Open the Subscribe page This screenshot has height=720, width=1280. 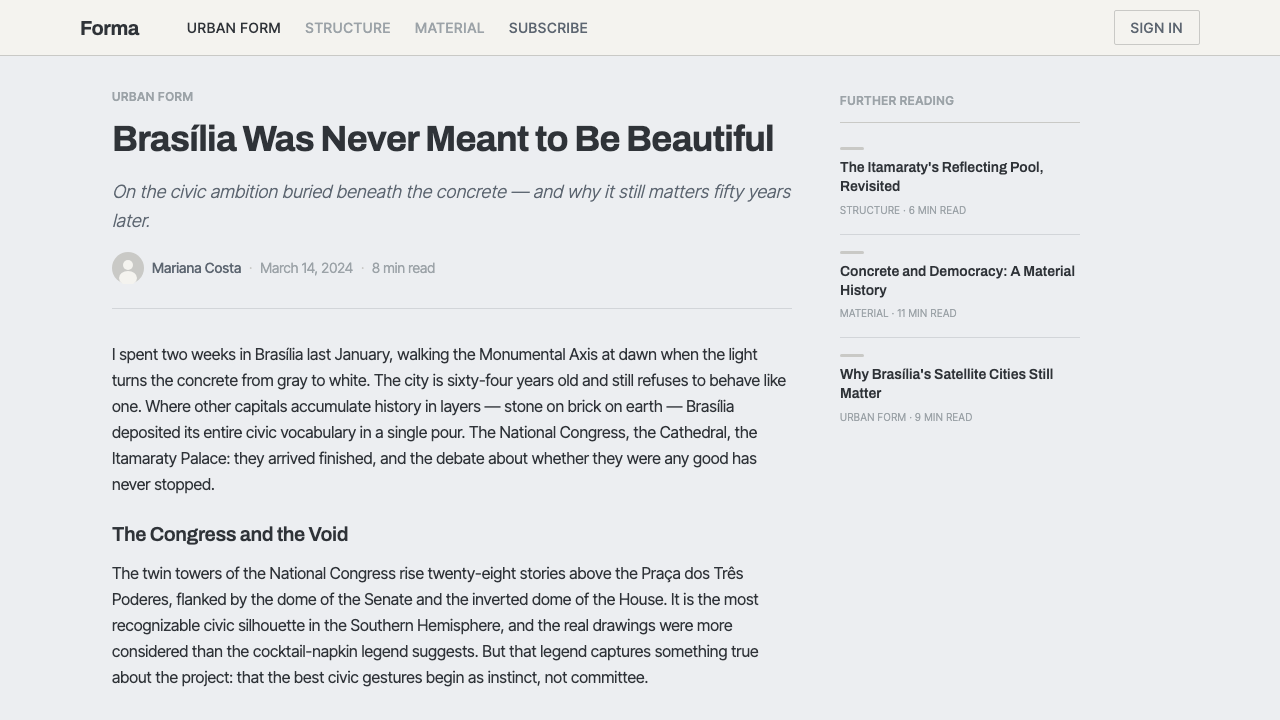548,28
